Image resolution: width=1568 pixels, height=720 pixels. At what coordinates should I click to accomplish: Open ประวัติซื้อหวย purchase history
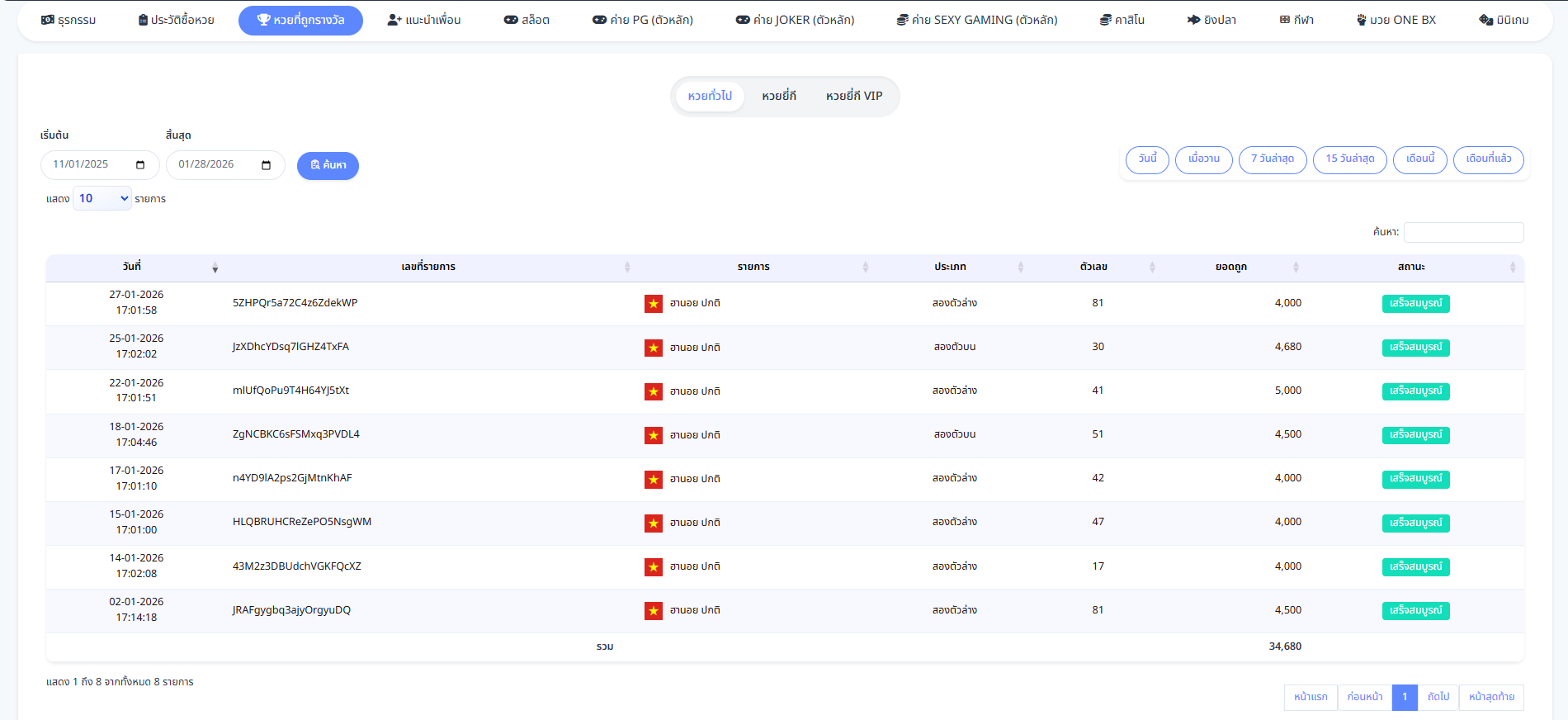176,20
